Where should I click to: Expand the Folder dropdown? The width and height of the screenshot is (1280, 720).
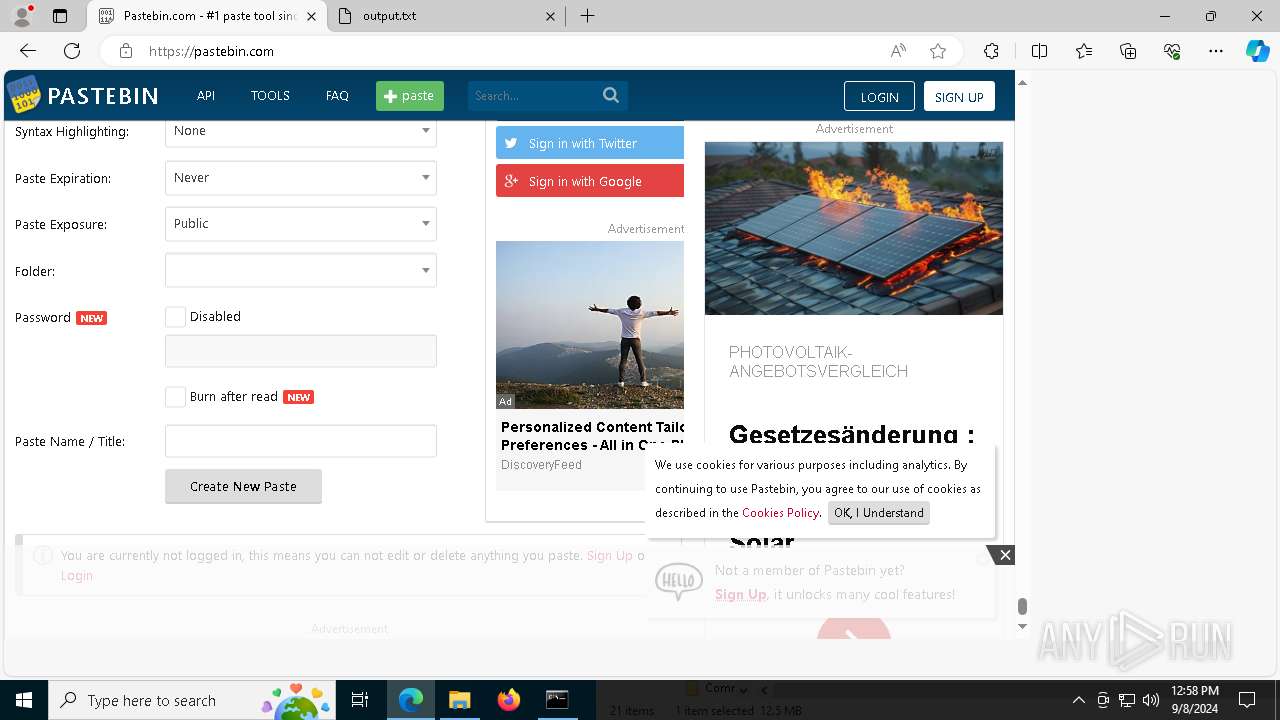pos(301,270)
